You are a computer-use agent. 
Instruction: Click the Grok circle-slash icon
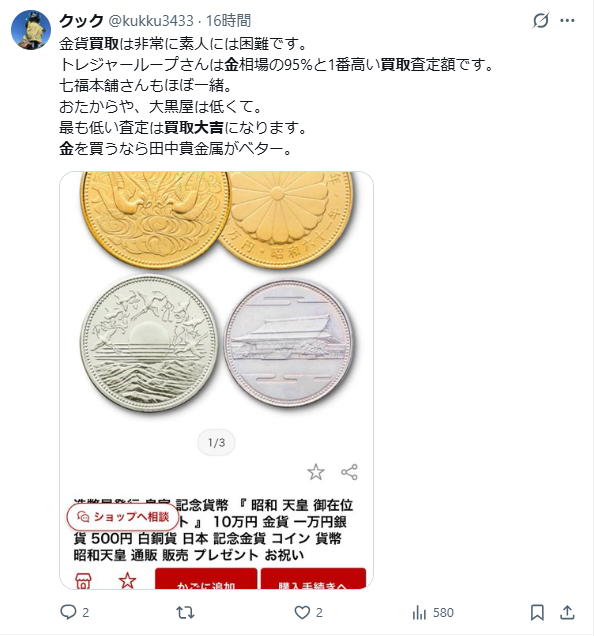pos(540,20)
